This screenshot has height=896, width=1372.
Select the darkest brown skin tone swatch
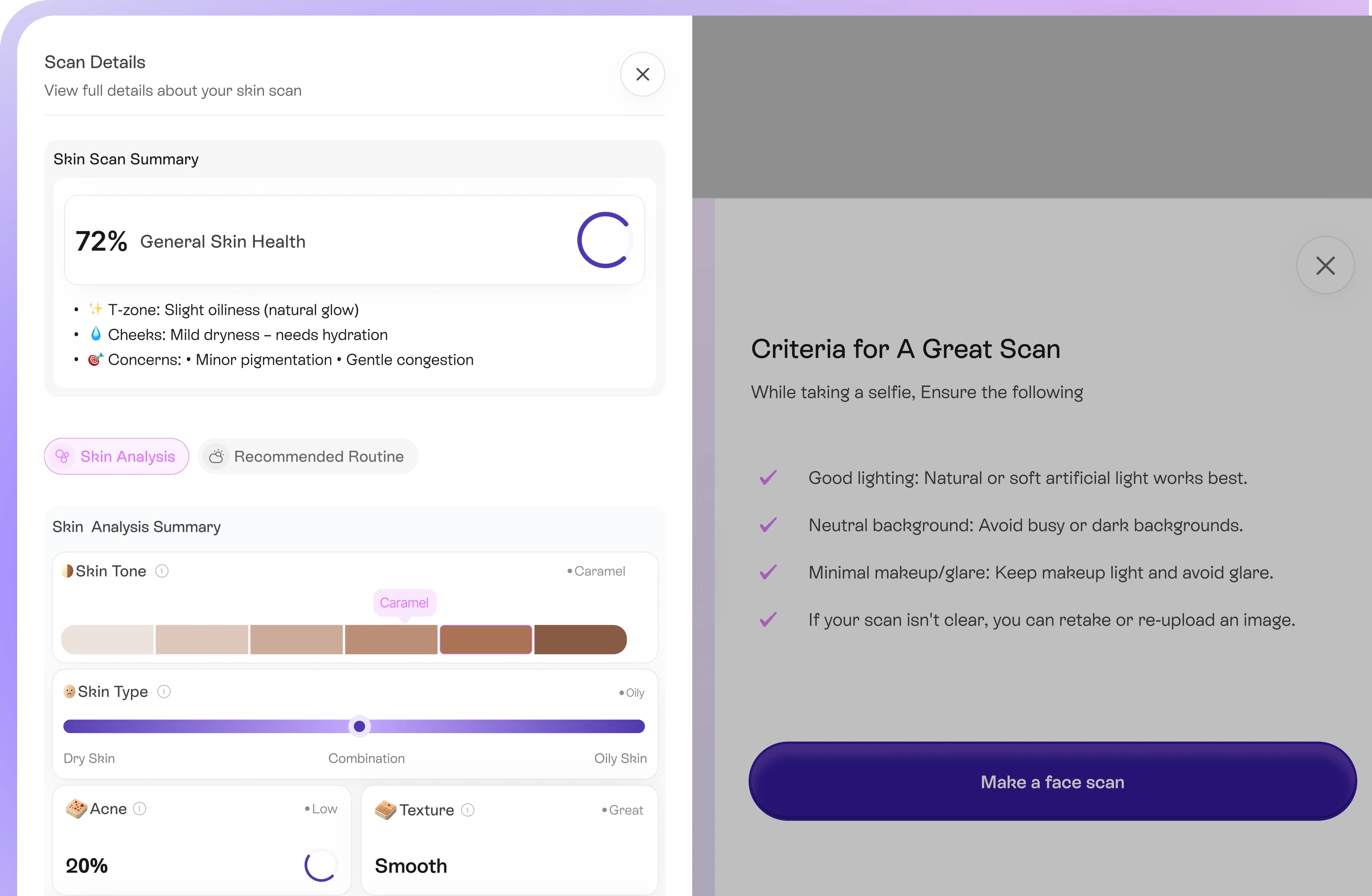click(x=580, y=640)
